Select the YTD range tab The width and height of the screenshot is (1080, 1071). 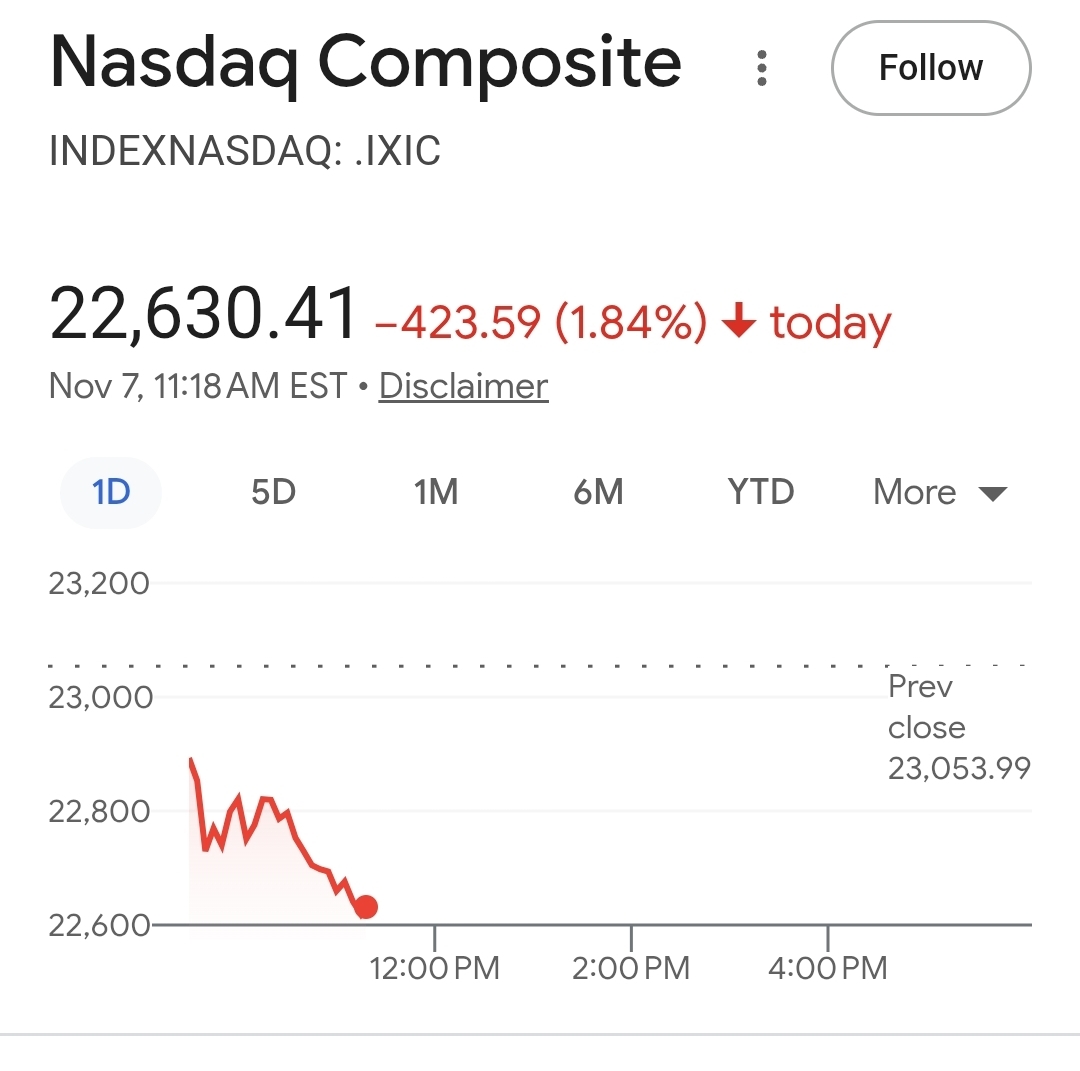(x=760, y=492)
